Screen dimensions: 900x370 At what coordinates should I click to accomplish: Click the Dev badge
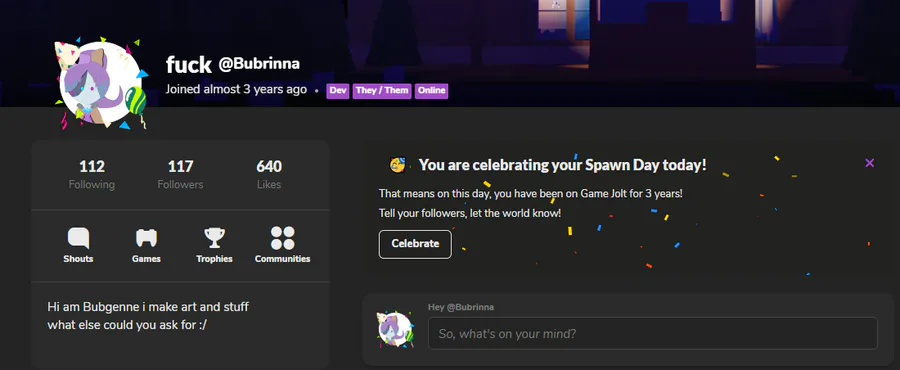click(x=338, y=91)
